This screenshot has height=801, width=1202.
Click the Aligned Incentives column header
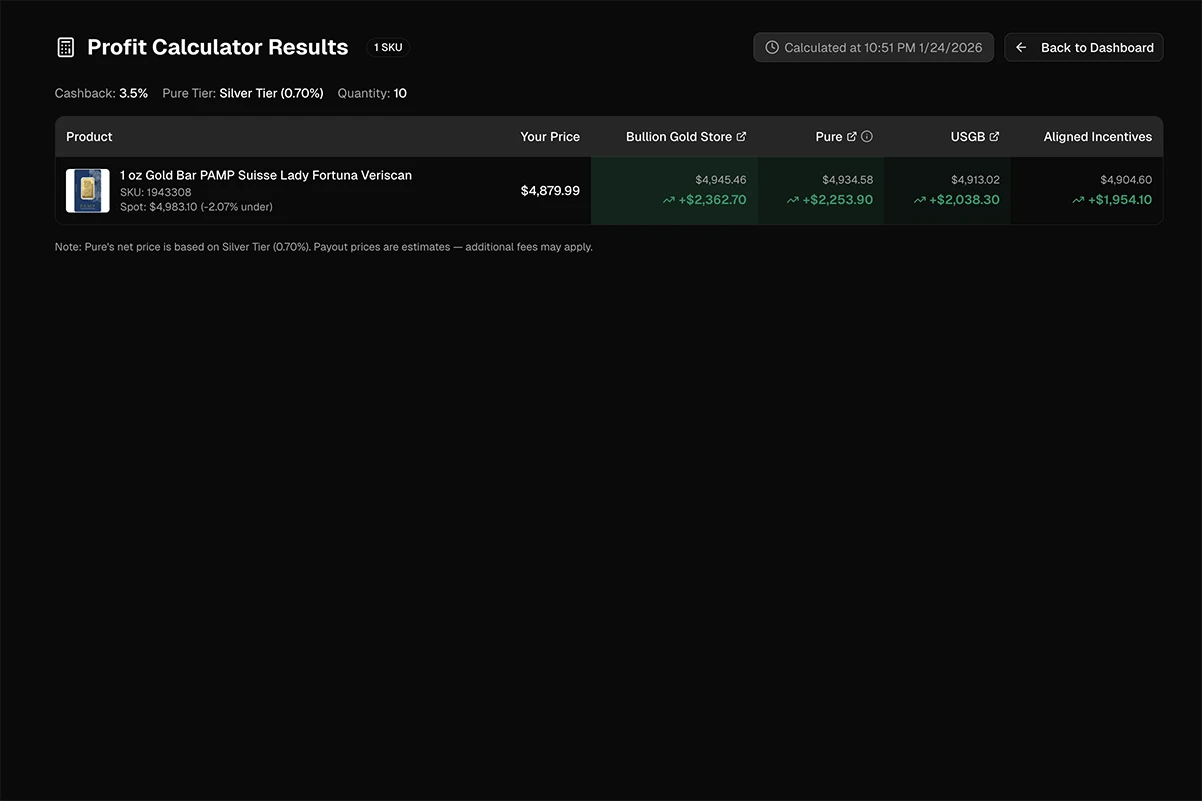click(x=1097, y=135)
